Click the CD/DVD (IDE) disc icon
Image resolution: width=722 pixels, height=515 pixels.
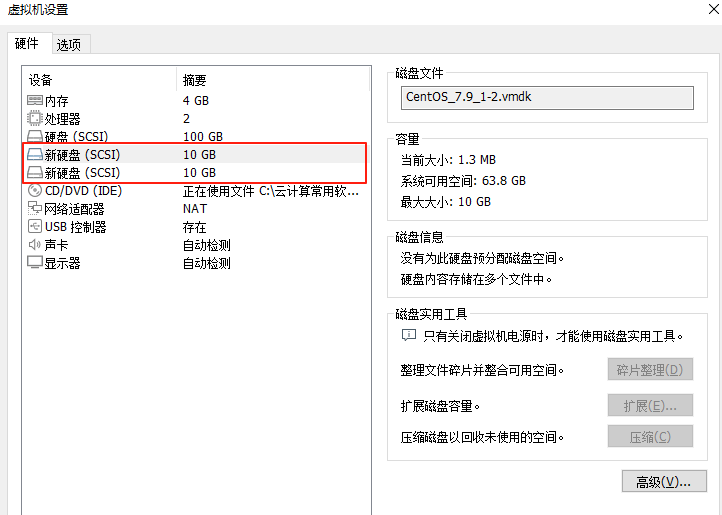pos(35,190)
